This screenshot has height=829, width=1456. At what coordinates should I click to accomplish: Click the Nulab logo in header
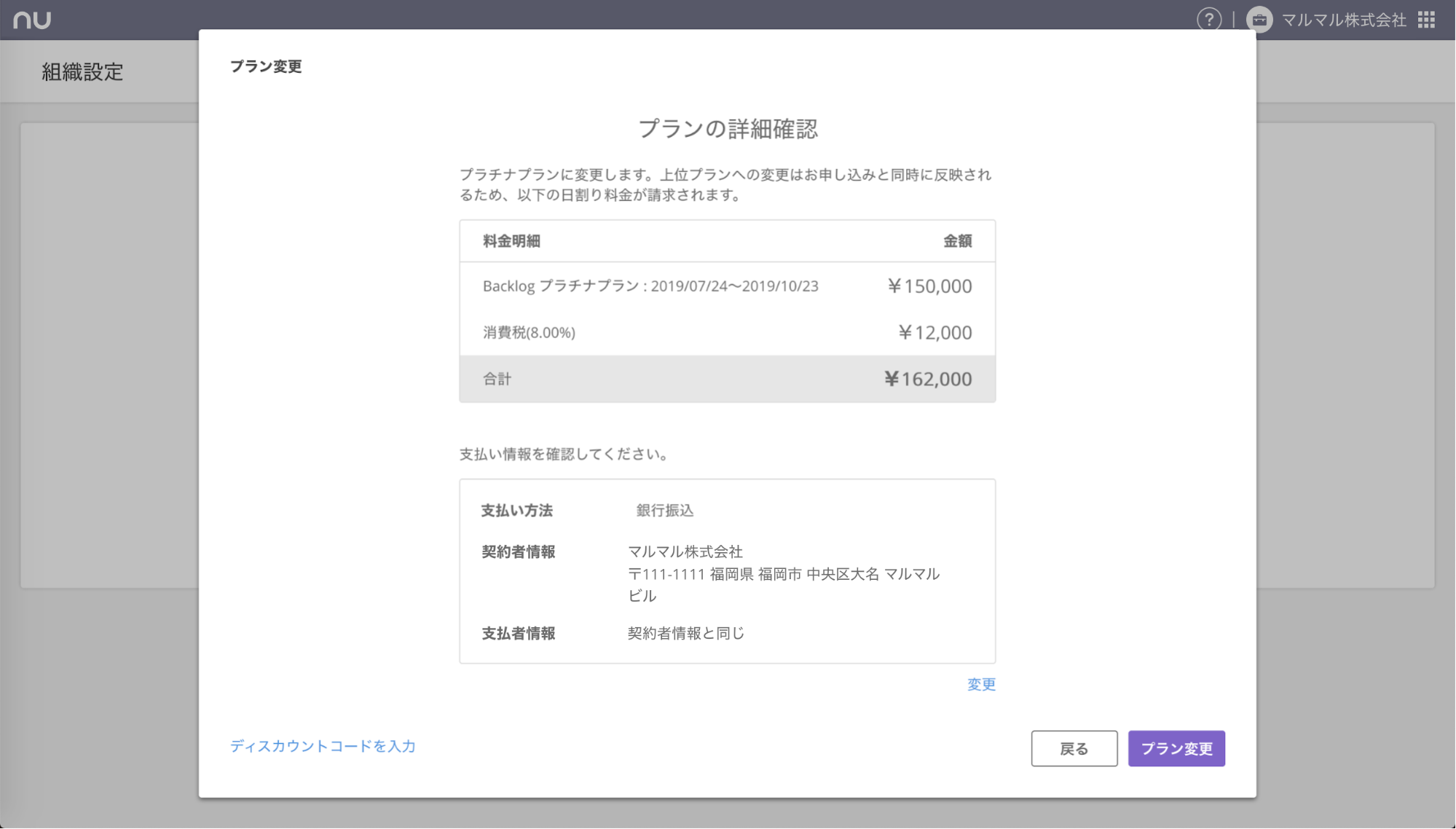coord(32,20)
